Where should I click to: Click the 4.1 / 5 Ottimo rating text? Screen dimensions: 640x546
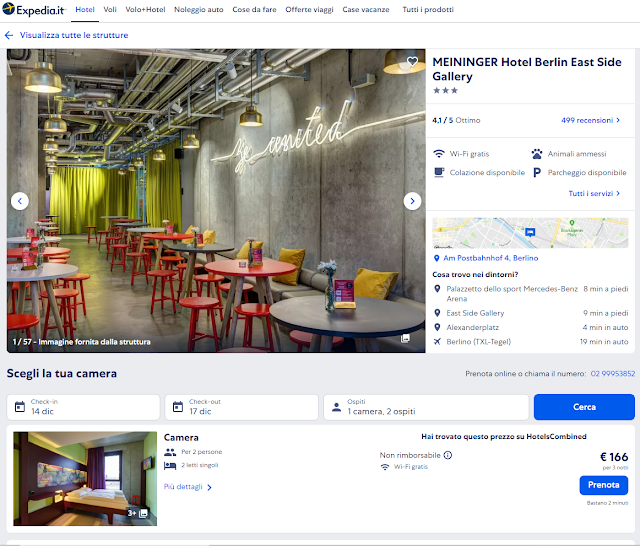(456, 120)
